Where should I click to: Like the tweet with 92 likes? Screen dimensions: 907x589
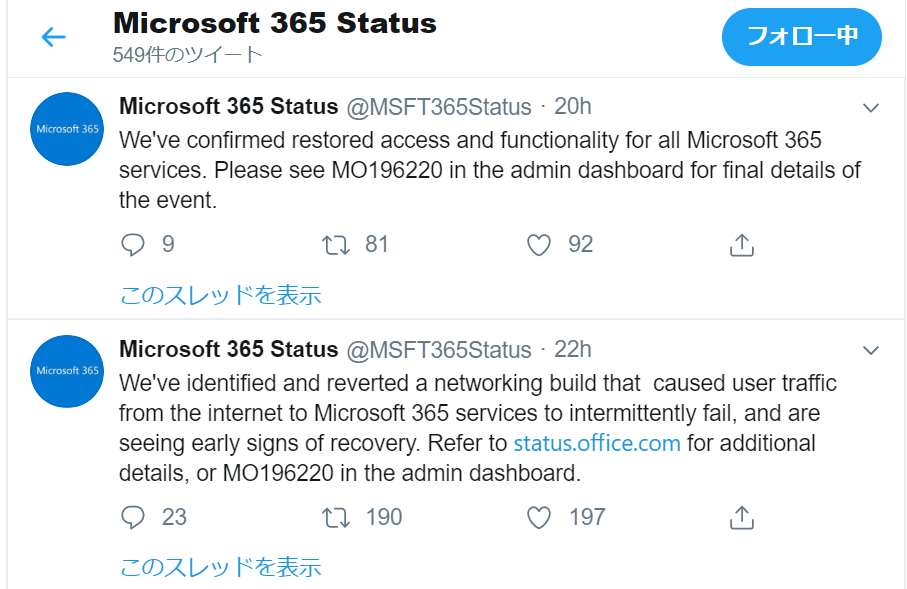[539, 245]
